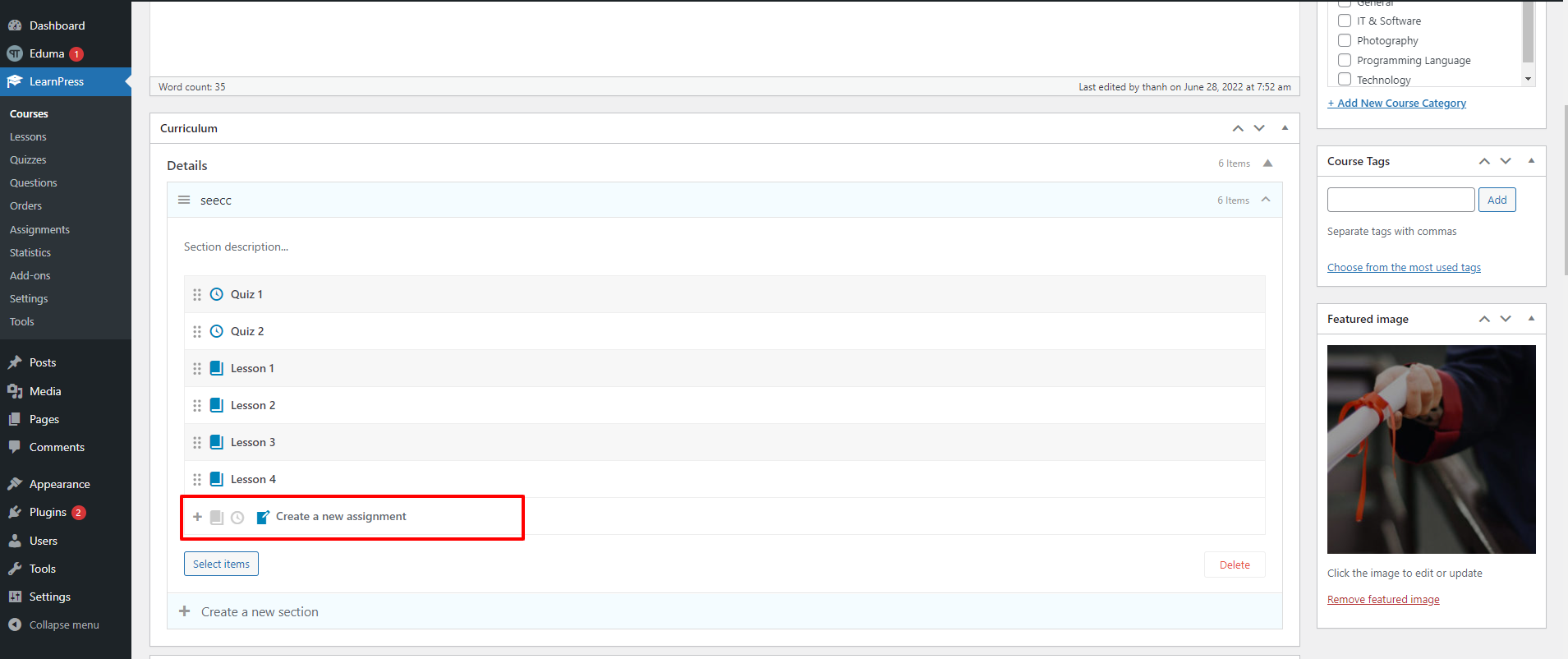The height and width of the screenshot is (659, 1568).
Task: Collapse all sections via Details triangle
Action: click(x=1268, y=164)
